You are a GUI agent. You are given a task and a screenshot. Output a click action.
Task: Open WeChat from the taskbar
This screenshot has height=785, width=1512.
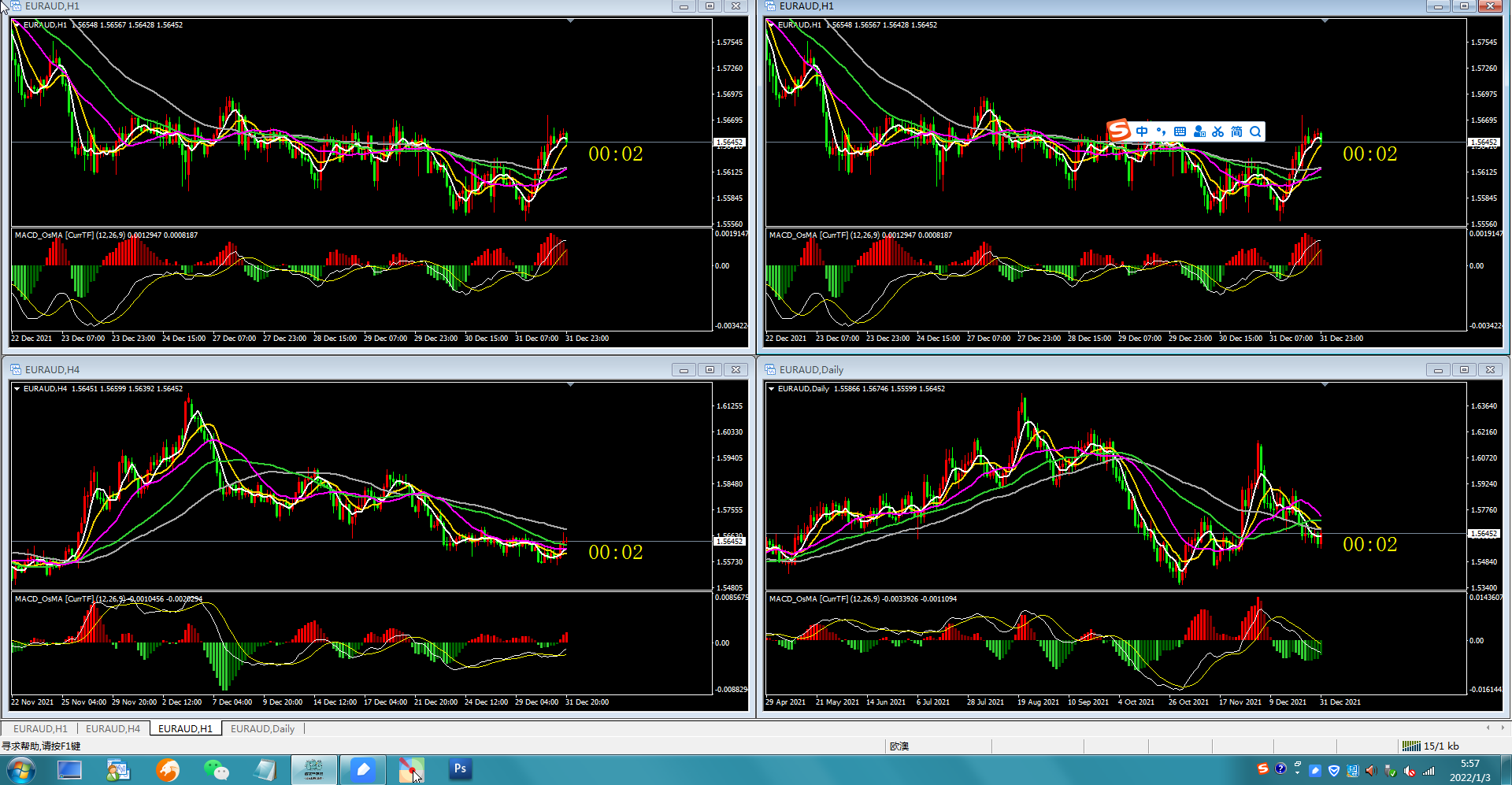pyautogui.click(x=216, y=769)
